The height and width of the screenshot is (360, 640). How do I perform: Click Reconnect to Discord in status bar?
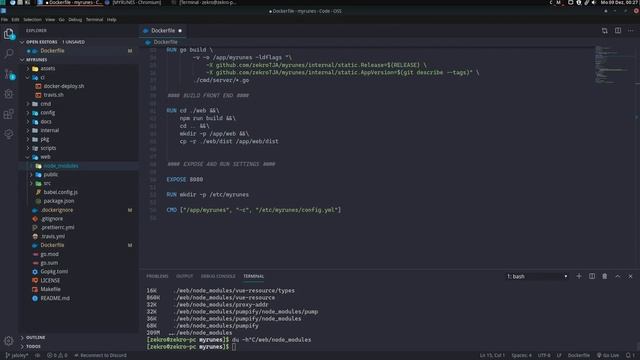click(100, 356)
